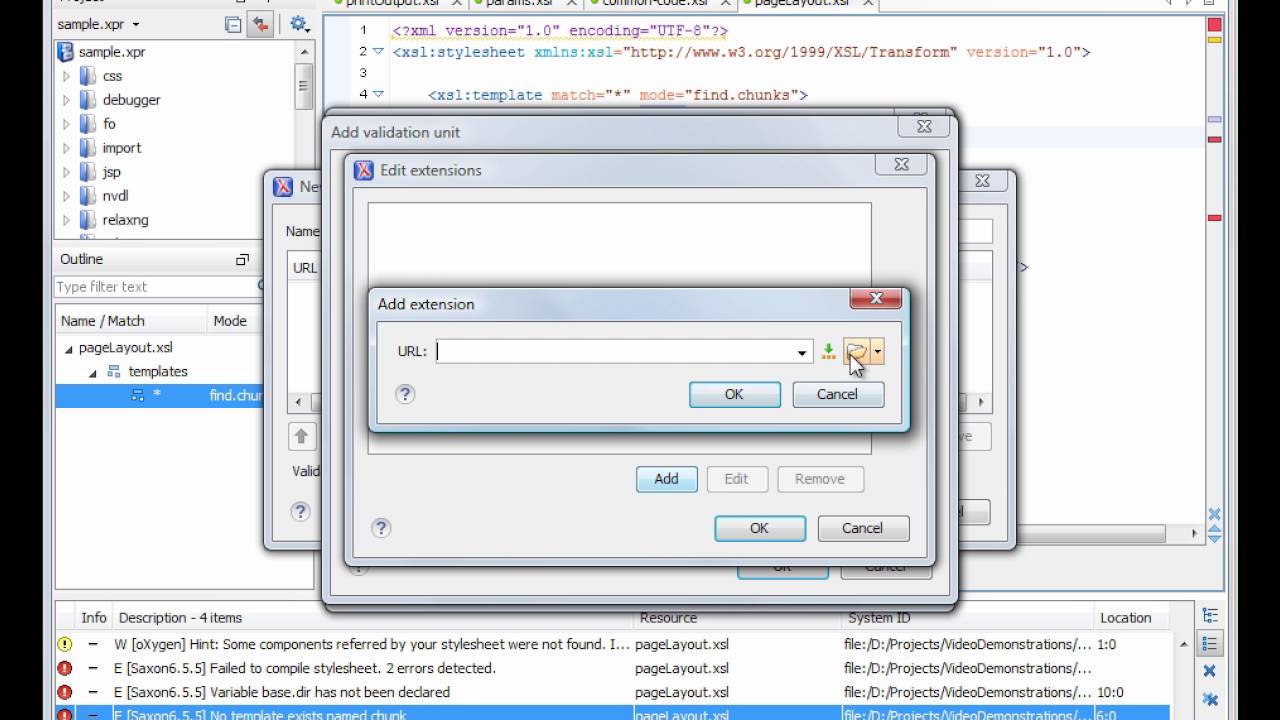The height and width of the screenshot is (720, 1280).
Task: Expand the debugger folder
Action: (x=67, y=100)
